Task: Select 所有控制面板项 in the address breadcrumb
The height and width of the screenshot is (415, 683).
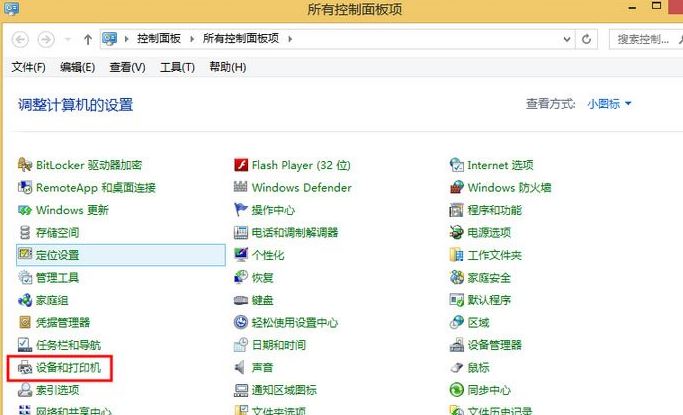Action: pos(240,39)
